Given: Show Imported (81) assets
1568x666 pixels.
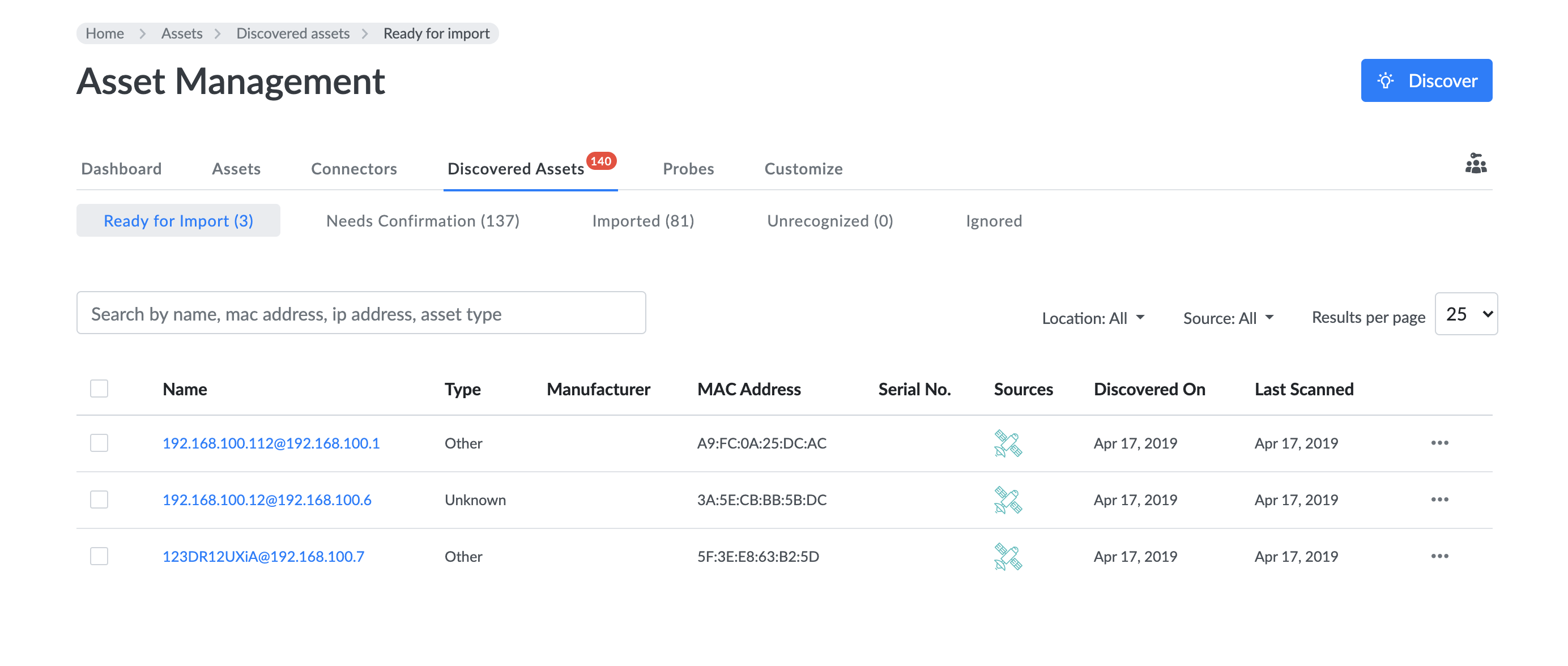Looking at the screenshot, I should tap(643, 220).
